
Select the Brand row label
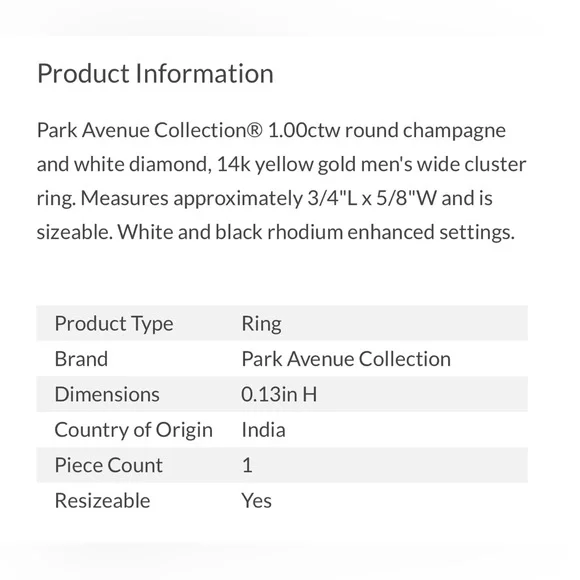point(81,359)
